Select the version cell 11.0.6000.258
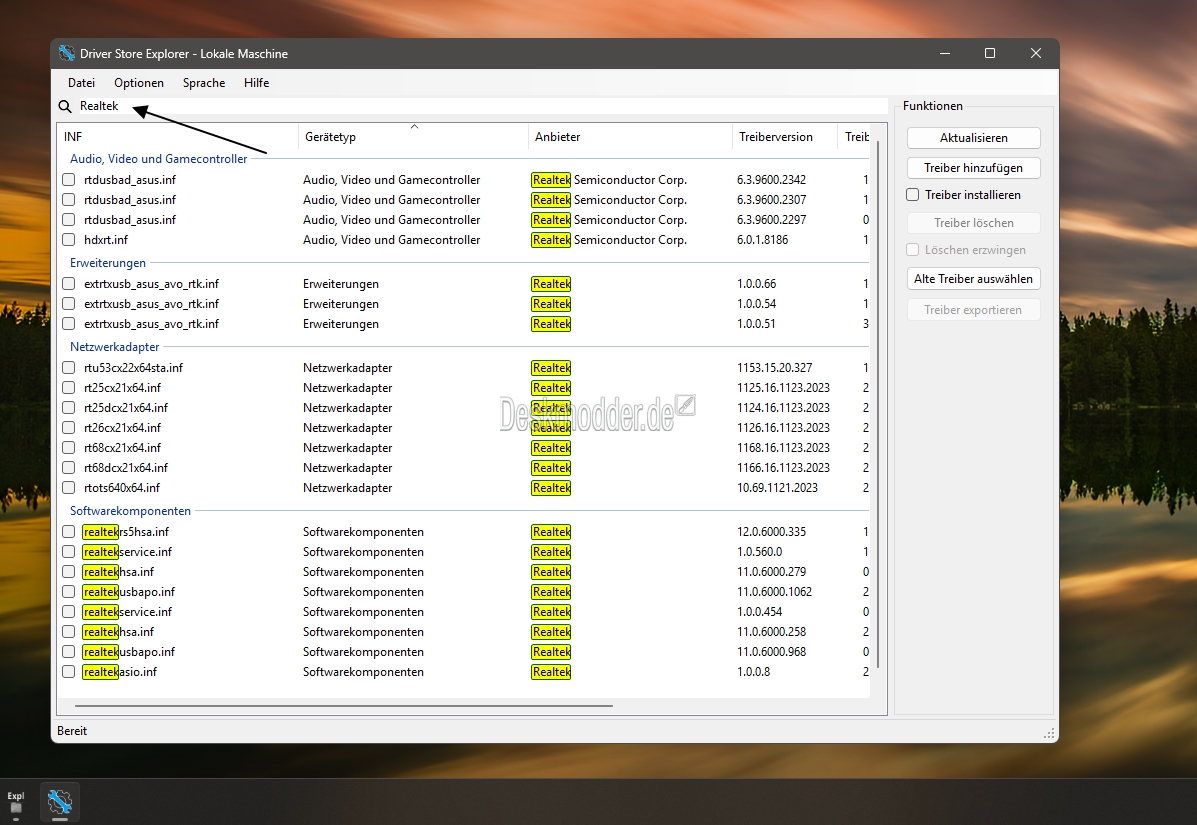1197x825 pixels. click(771, 632)
